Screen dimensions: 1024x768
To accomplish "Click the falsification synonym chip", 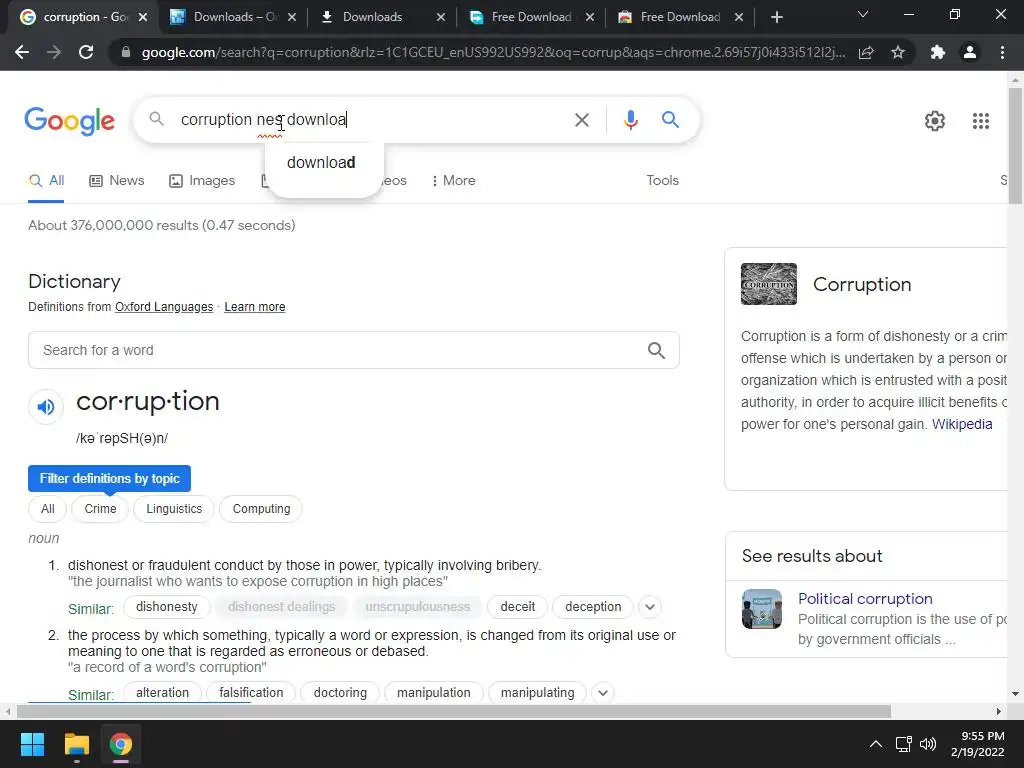I will point(251,693).
